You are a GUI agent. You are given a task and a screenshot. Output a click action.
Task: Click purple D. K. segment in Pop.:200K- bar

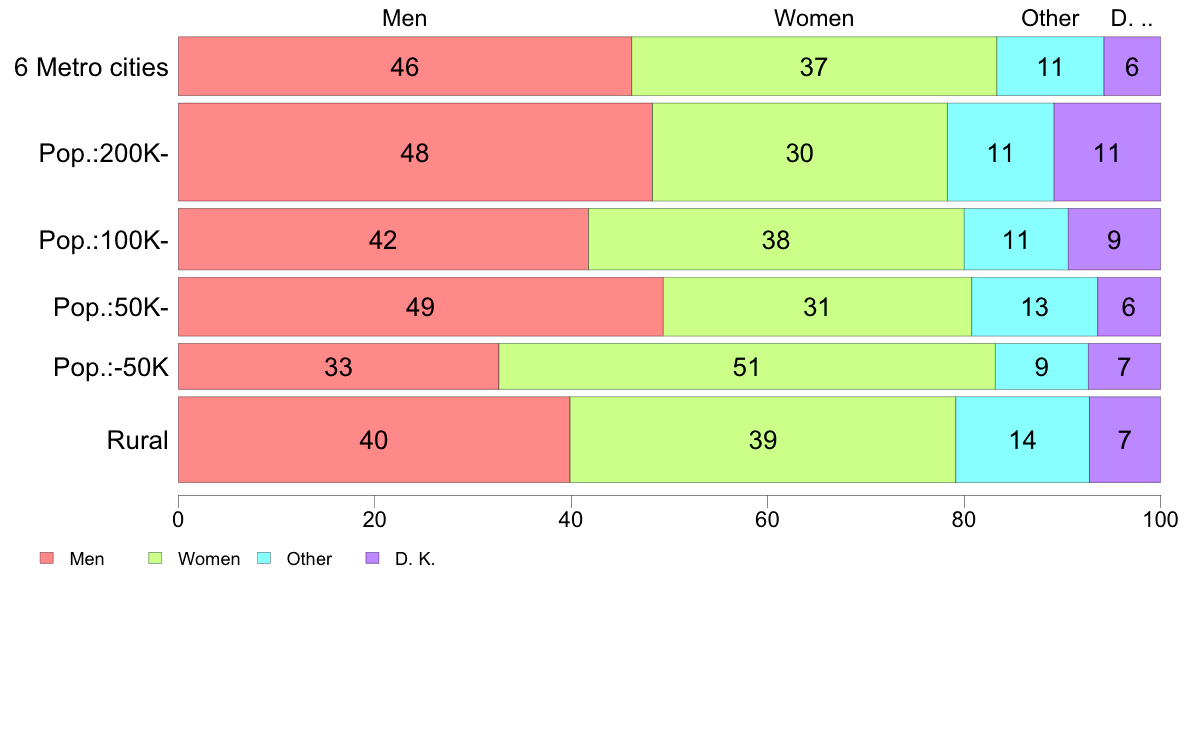[x=1107, y=153]
